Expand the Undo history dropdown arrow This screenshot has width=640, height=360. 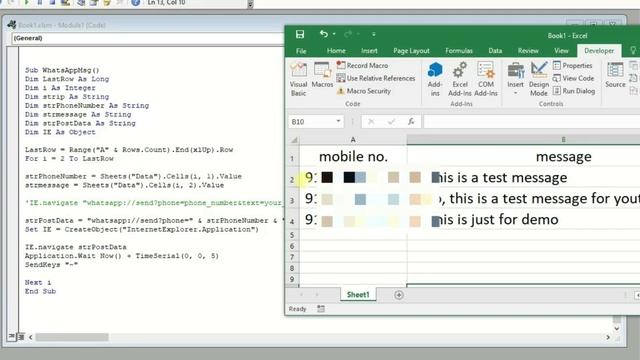(x=334, y=34)
